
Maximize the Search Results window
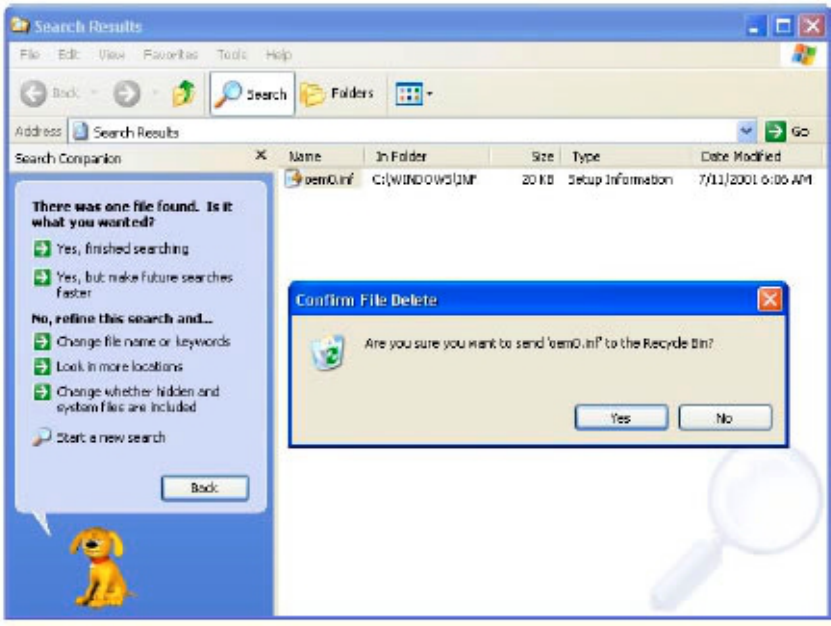click(783, 26)
